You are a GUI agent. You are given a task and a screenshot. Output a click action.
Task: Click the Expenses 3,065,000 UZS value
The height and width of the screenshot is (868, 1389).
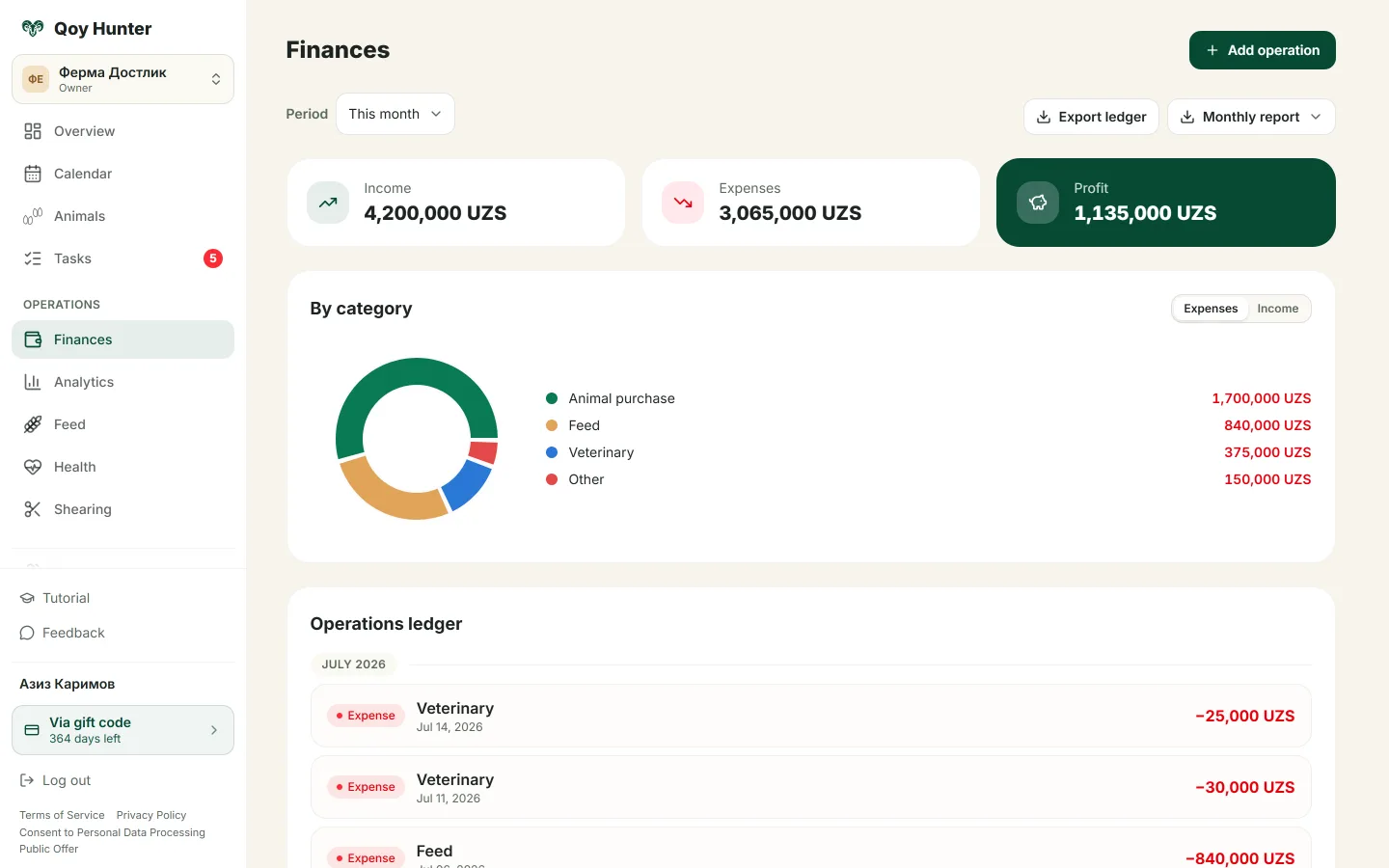790,213
